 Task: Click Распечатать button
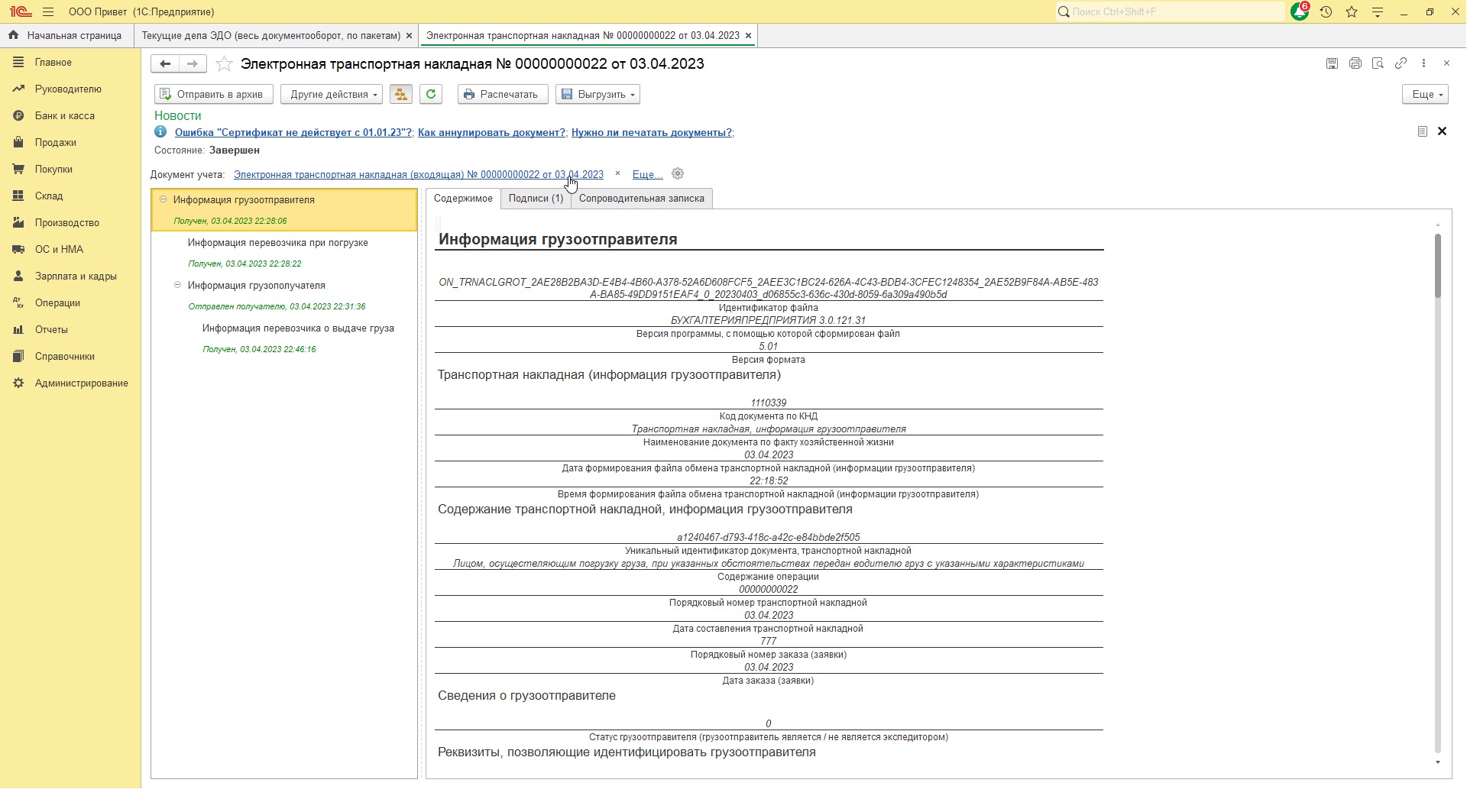pos(503,94)
